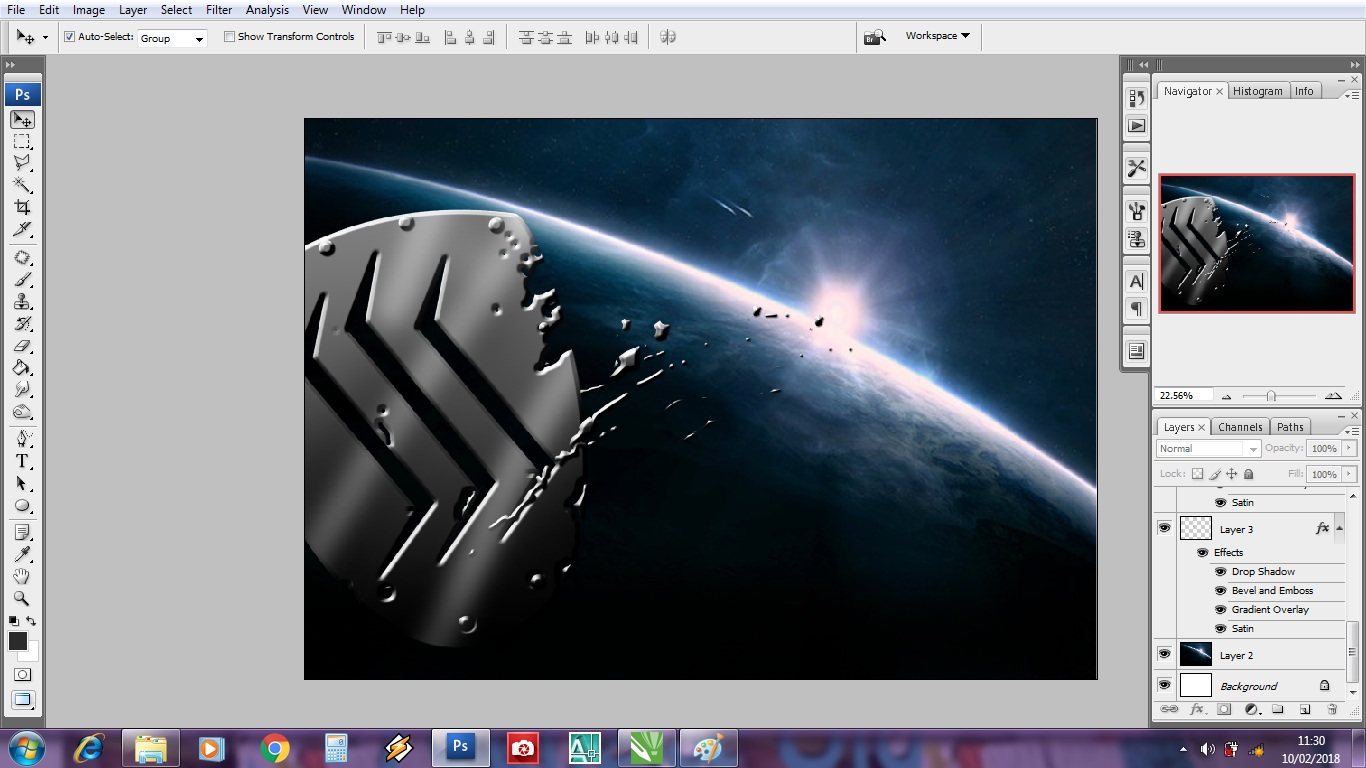The width and height of the screenshot is (1366, 768).
Task: Uncheck the Auto-Select checkbox
Action: pos(70,37)
